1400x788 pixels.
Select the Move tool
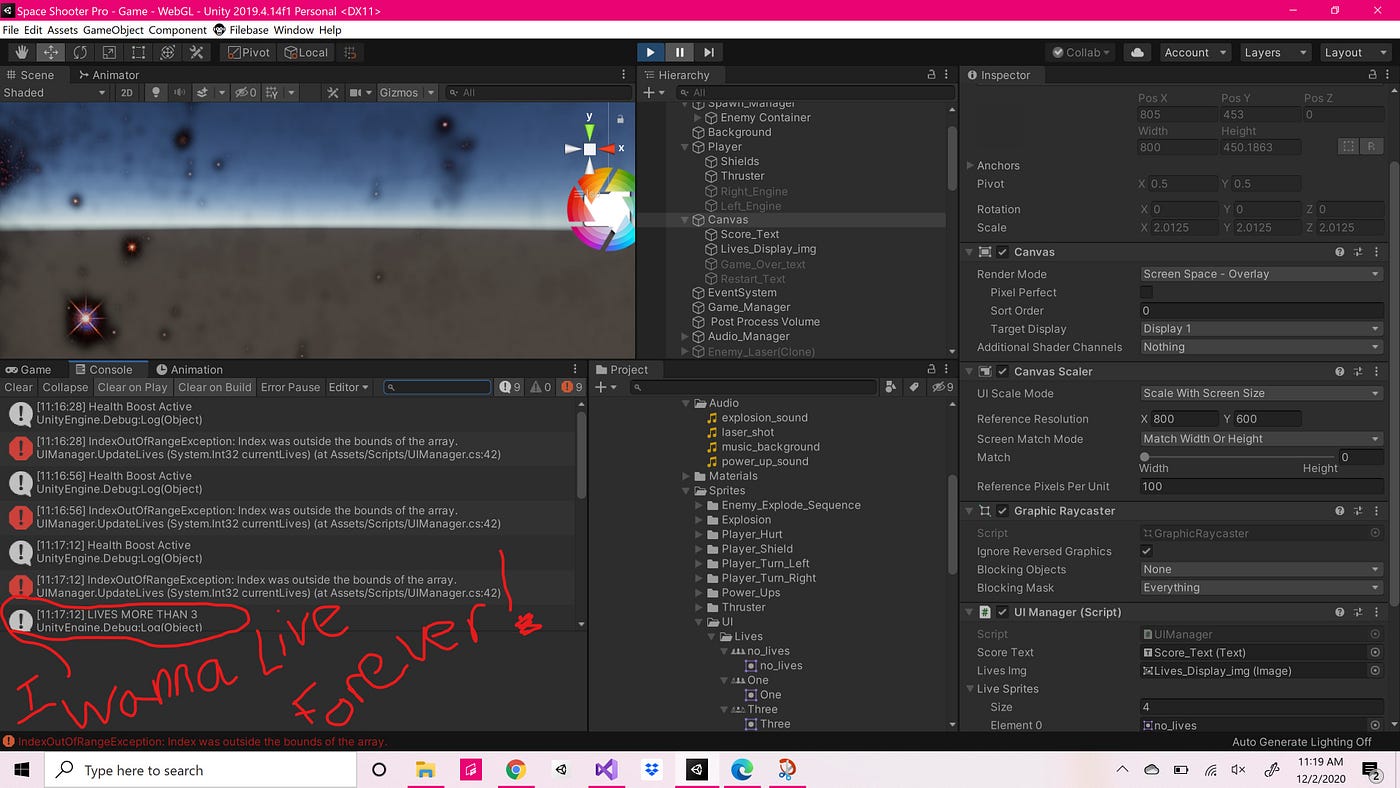tap(50, 52)
